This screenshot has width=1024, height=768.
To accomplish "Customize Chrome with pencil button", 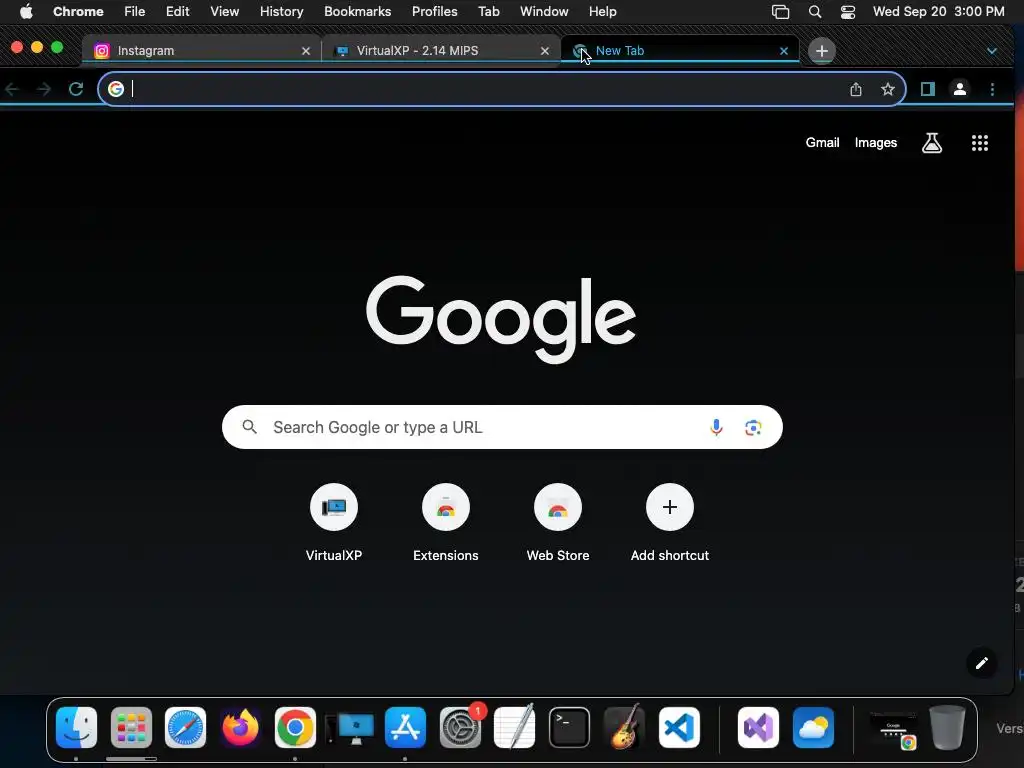I will click(x=982, y=664).
